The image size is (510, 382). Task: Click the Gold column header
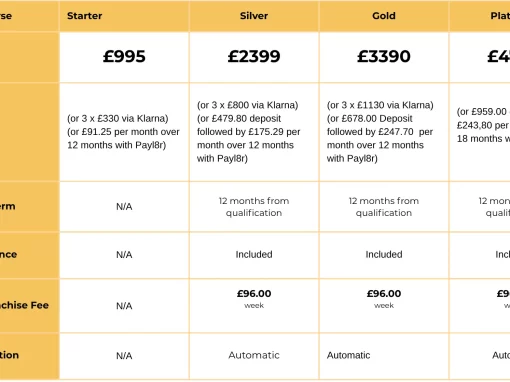click(384, 16)
